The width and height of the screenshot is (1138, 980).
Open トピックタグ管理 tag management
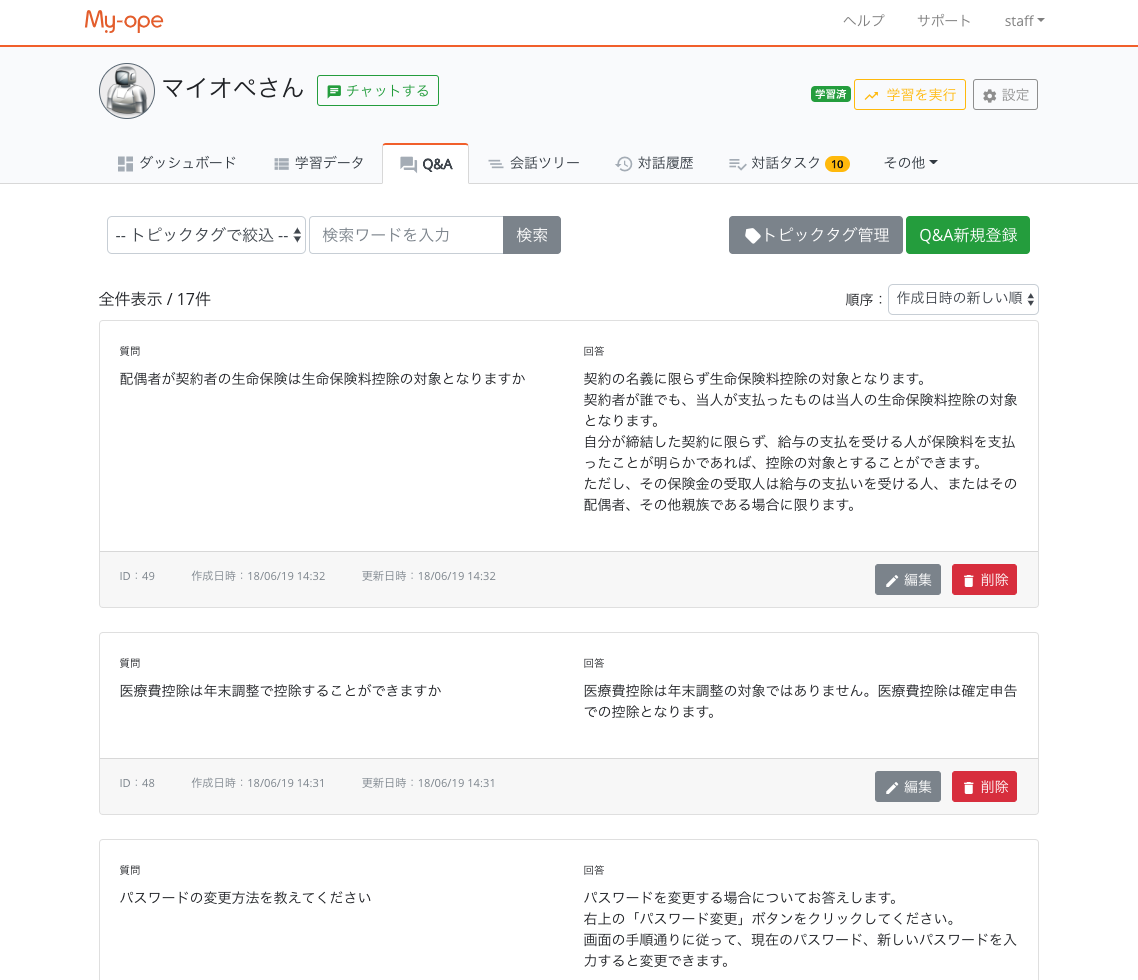pos(816,235)
